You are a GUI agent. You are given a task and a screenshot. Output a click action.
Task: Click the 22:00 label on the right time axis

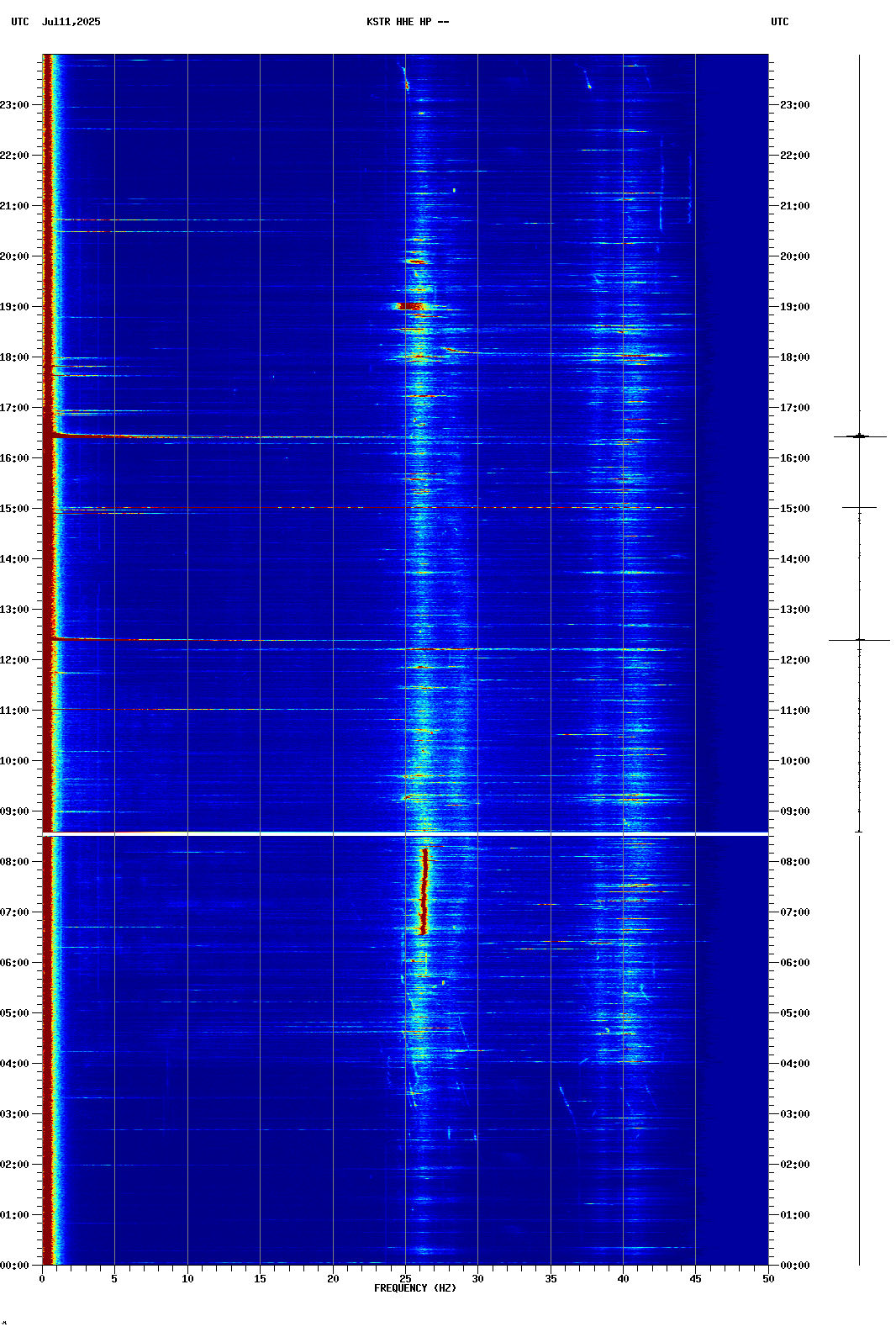tap(795, 156)
